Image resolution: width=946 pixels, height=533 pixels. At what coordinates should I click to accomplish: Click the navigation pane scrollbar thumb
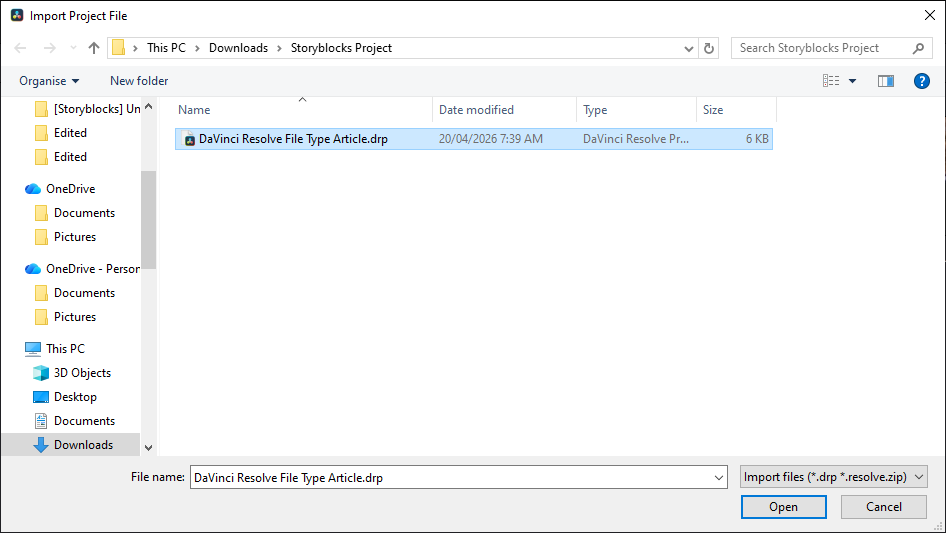148,220
